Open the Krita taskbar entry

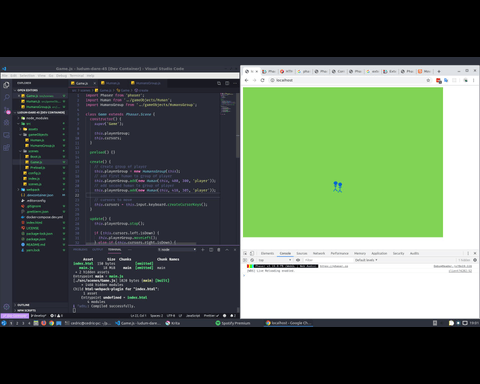tap(173, 323)
